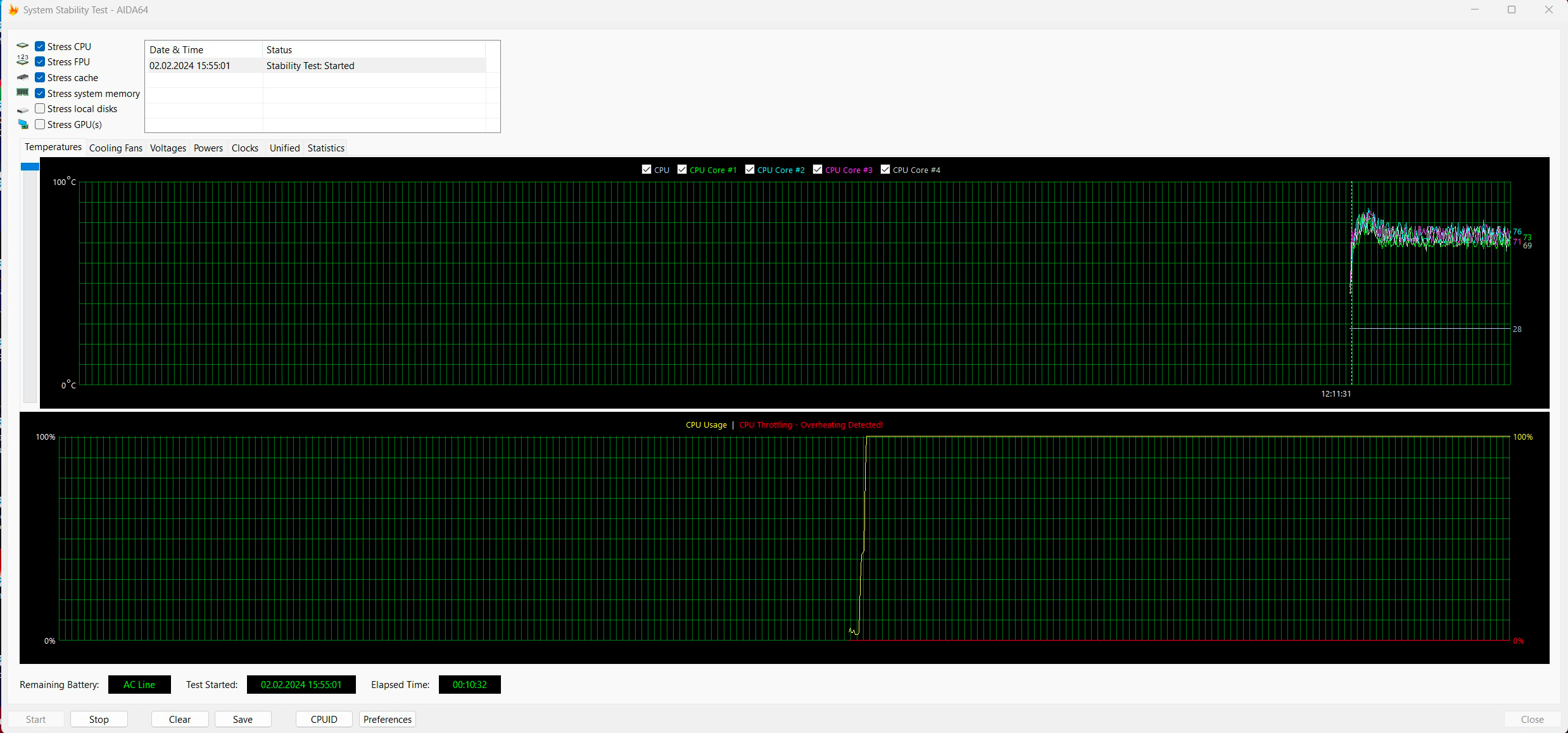Open the Preferences dialog

click(x=387, y=719)
